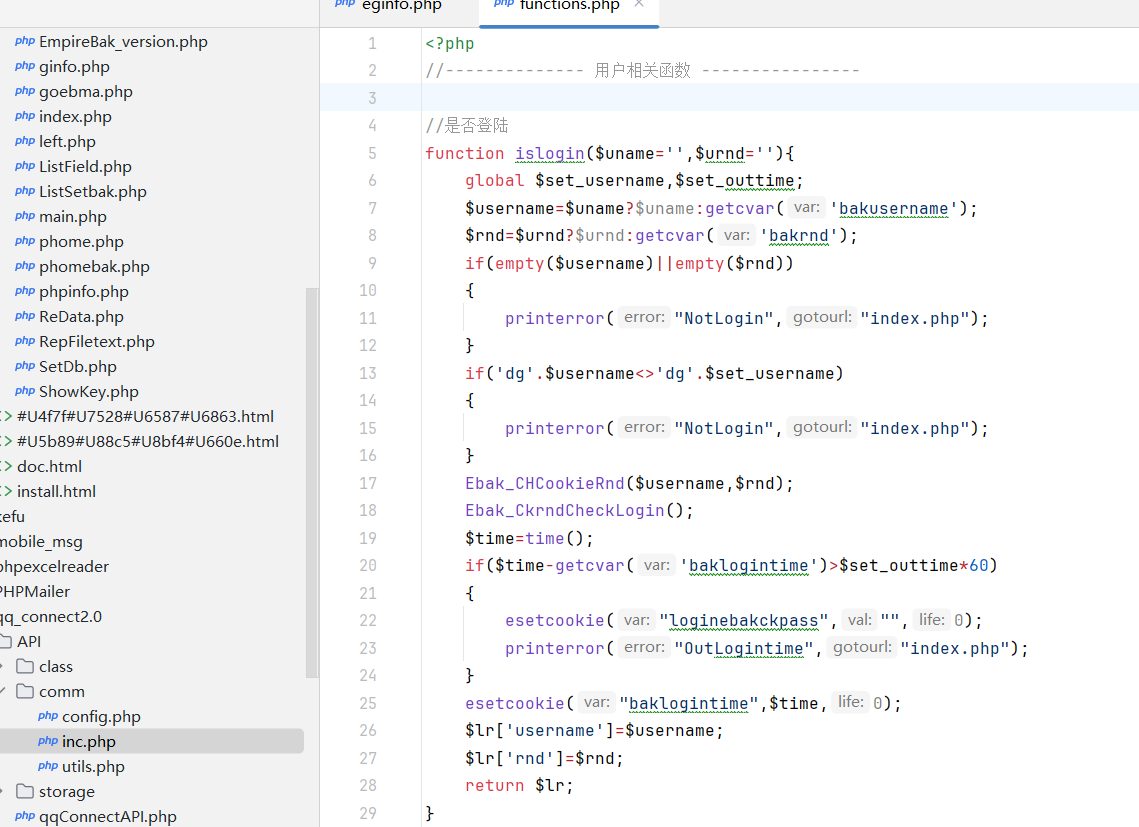The image size is (1139, 827).
Task: Click the PHP file icon next to phpinfo.php
Action: point(25,292)
